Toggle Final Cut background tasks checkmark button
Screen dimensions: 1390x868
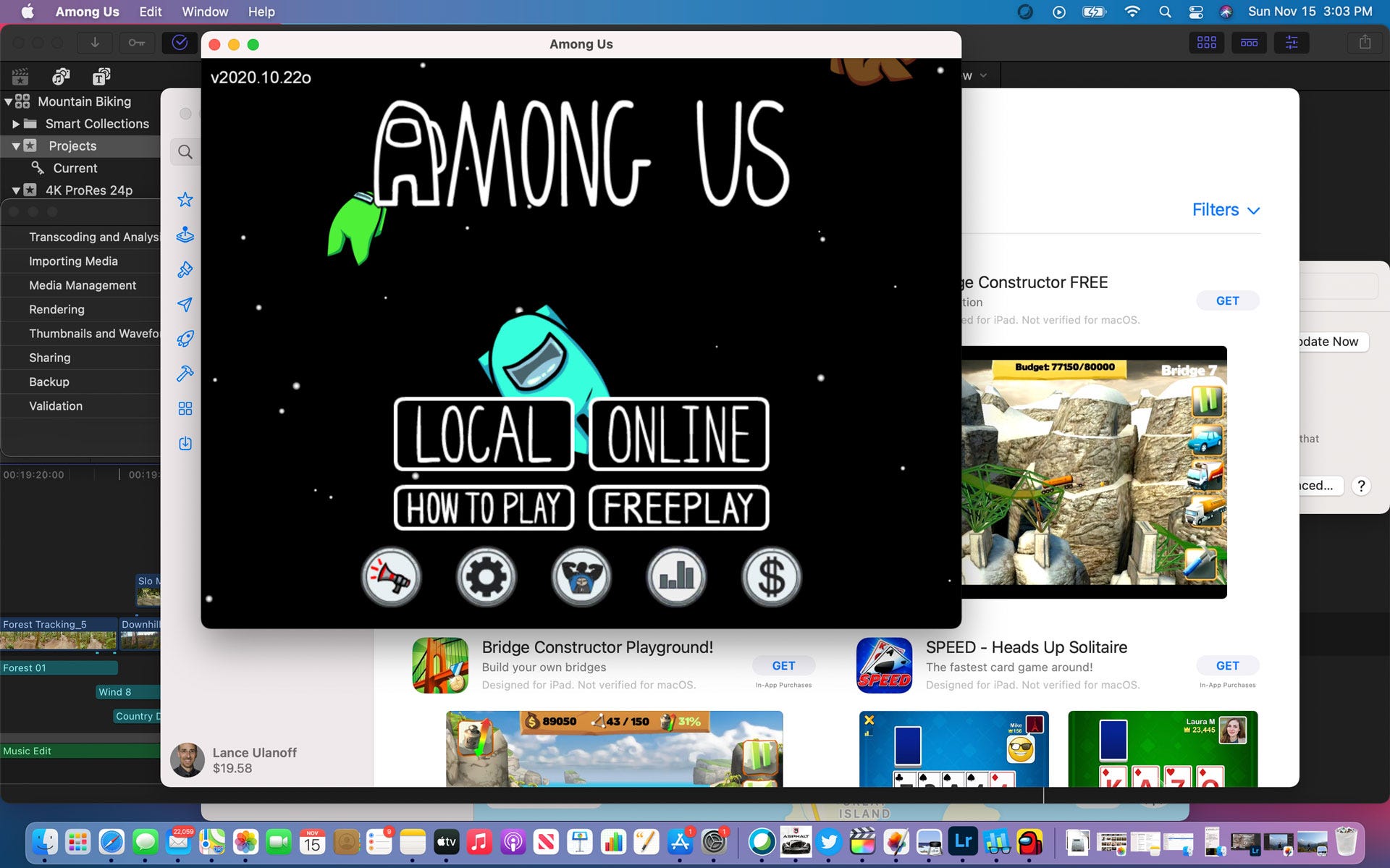point(180,43)
